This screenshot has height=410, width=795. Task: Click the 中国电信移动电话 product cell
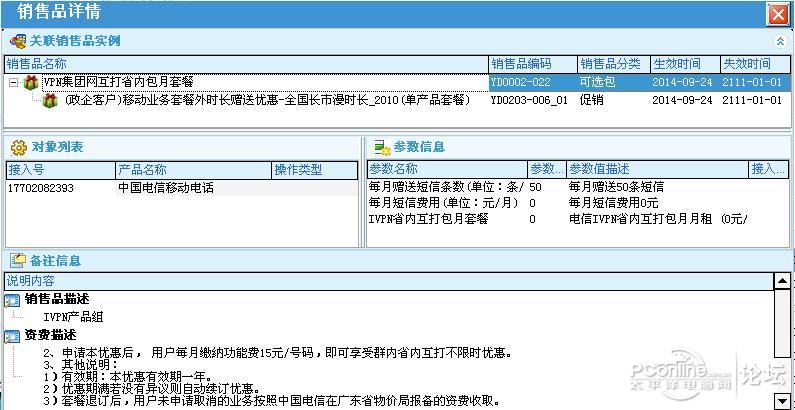pyautogui.click(x=166, y=188)
